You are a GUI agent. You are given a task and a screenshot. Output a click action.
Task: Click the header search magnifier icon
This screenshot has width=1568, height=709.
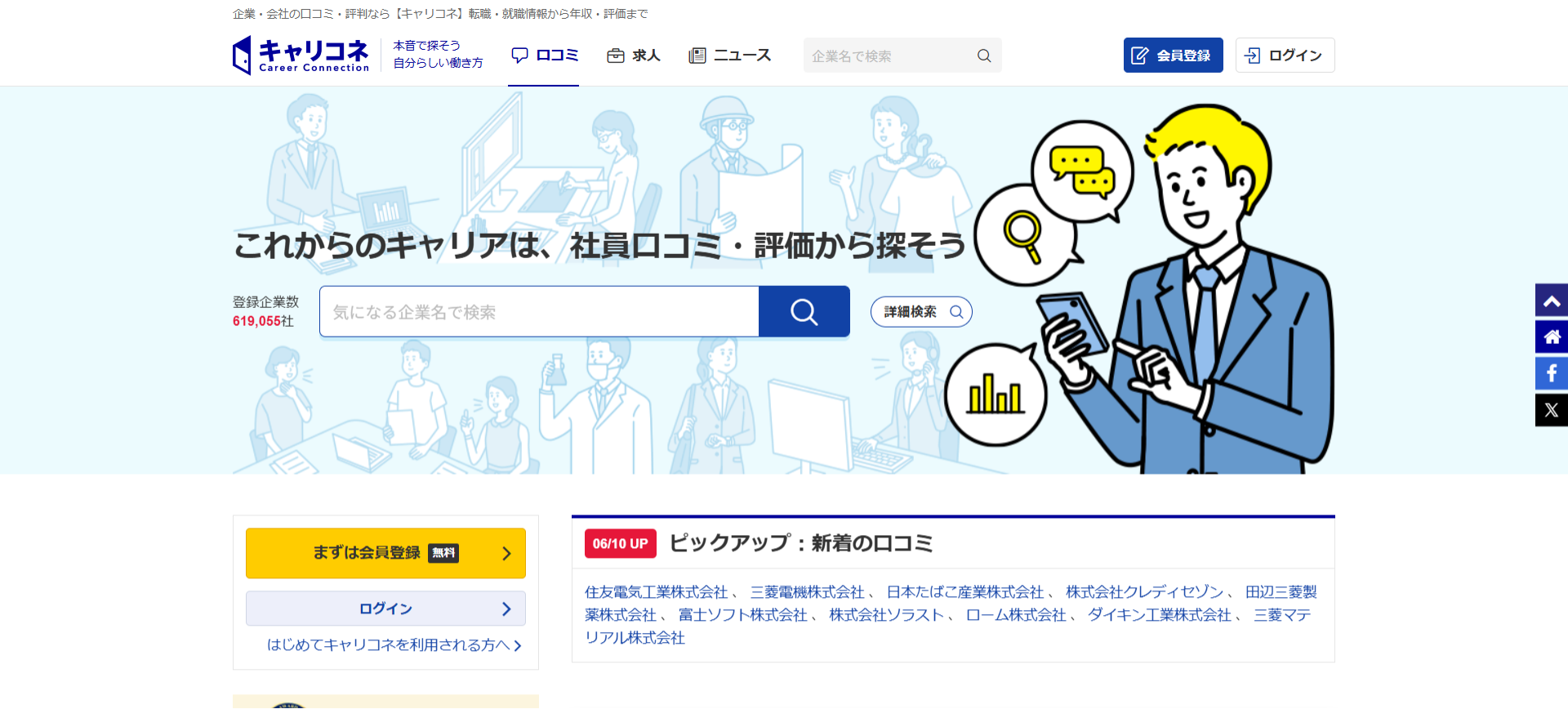[984, 56]
